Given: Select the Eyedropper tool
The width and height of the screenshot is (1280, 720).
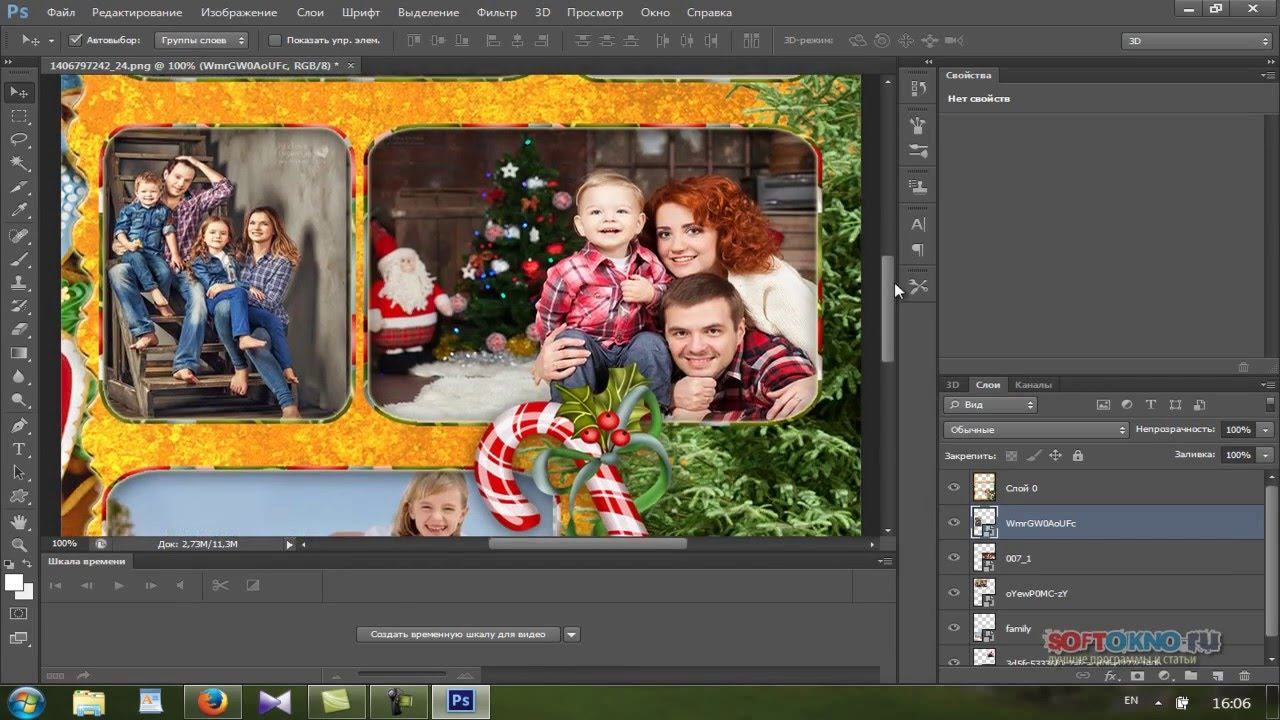Looking at the screenshot, I should 19,211.
